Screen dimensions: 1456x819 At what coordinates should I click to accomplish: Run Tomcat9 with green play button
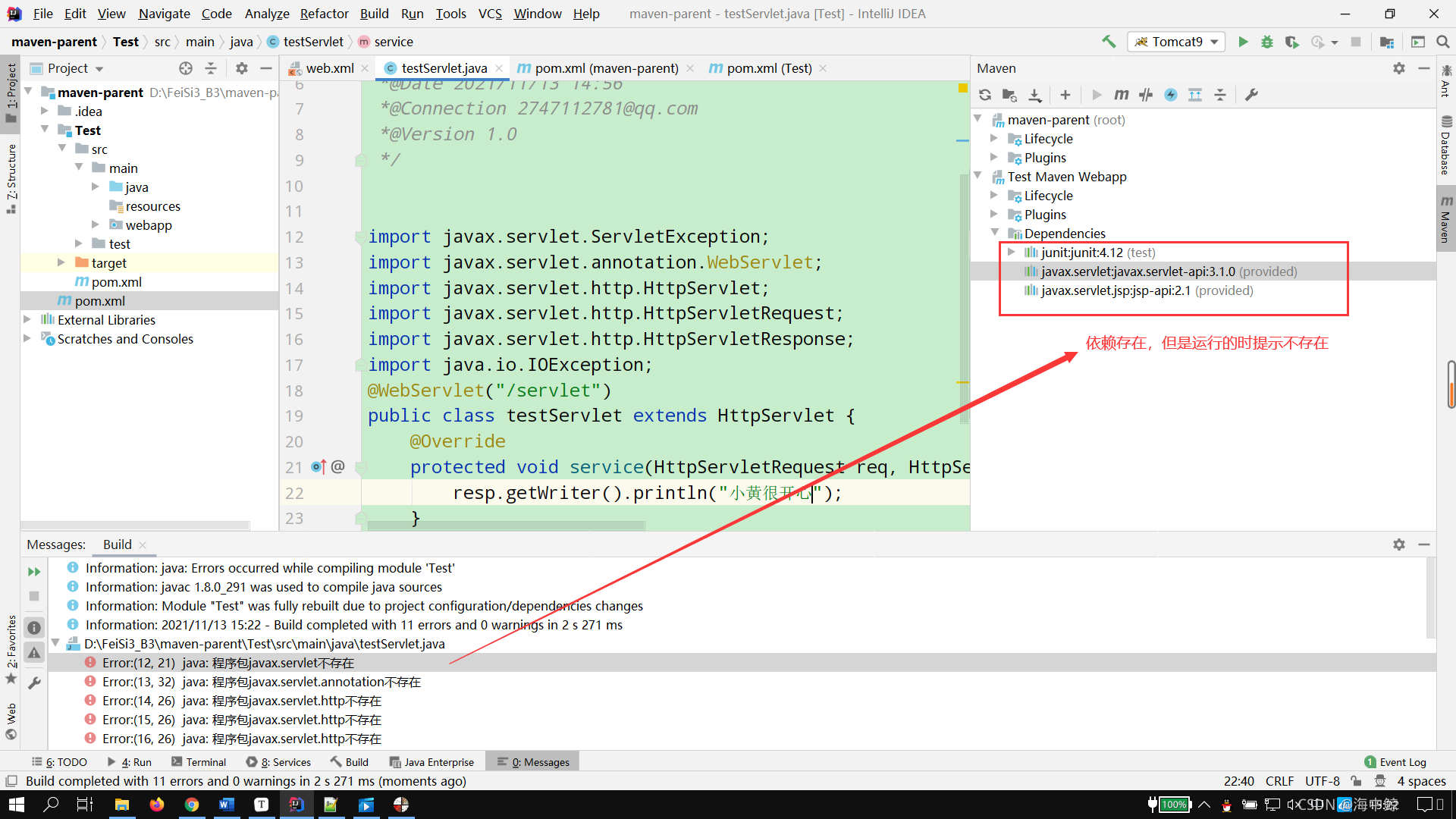point(1243,42)
